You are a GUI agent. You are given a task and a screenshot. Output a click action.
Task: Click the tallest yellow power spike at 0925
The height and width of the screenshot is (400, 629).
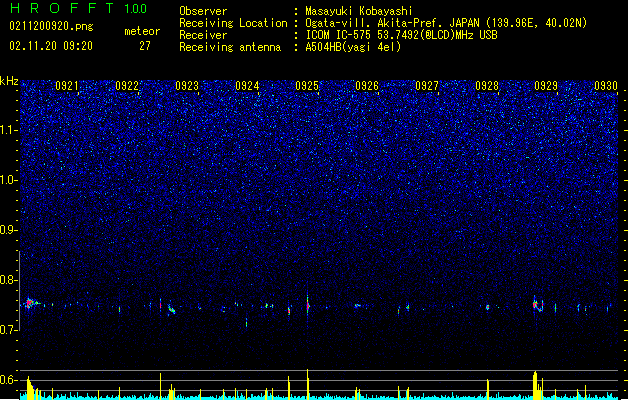pos(308,384)
